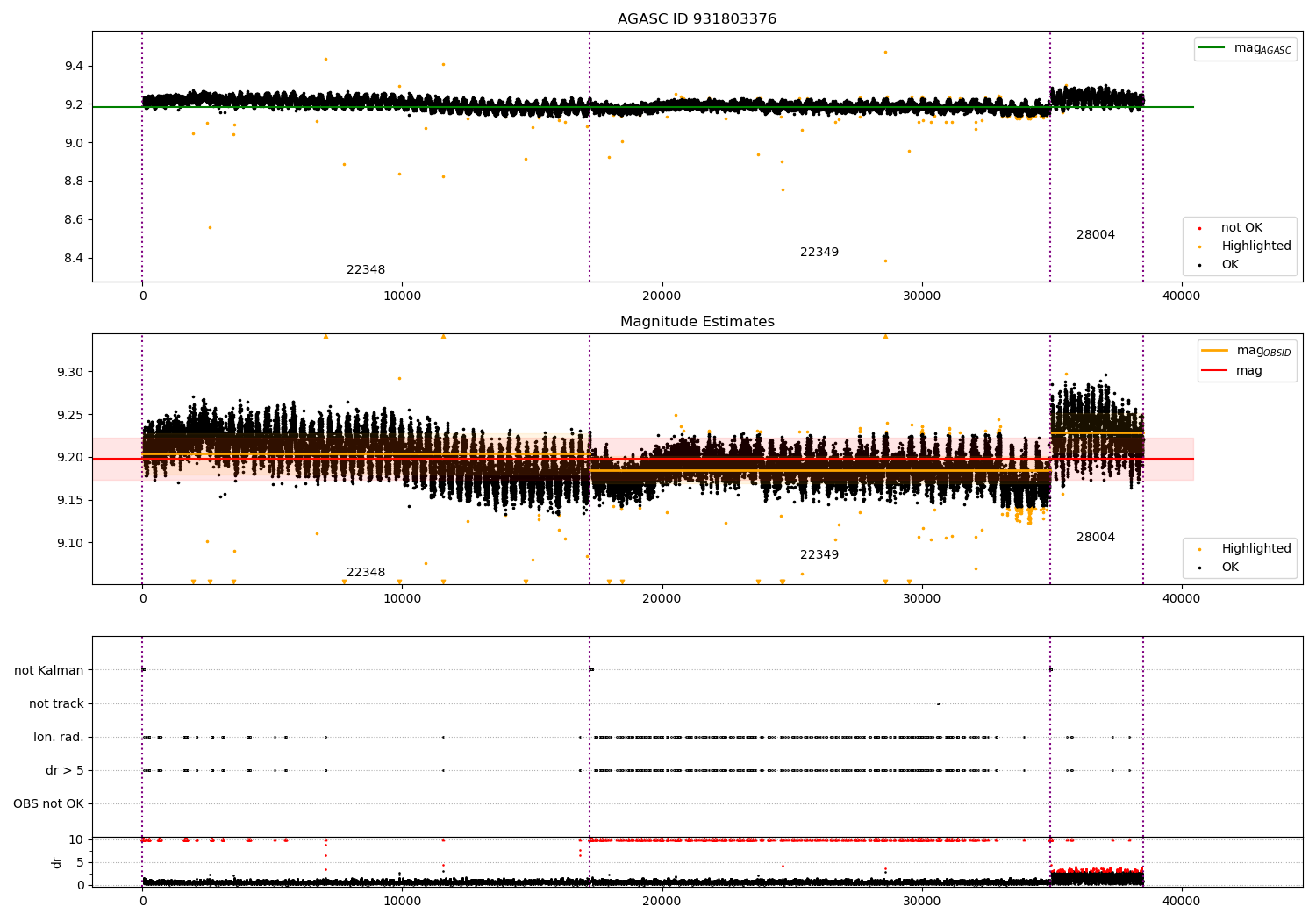The width and height of the screenshot is (1316, 921).
Task: Select the mag OBSID legend entry in middle plot
Action: pyautogui.click(x=1247, y=351)
